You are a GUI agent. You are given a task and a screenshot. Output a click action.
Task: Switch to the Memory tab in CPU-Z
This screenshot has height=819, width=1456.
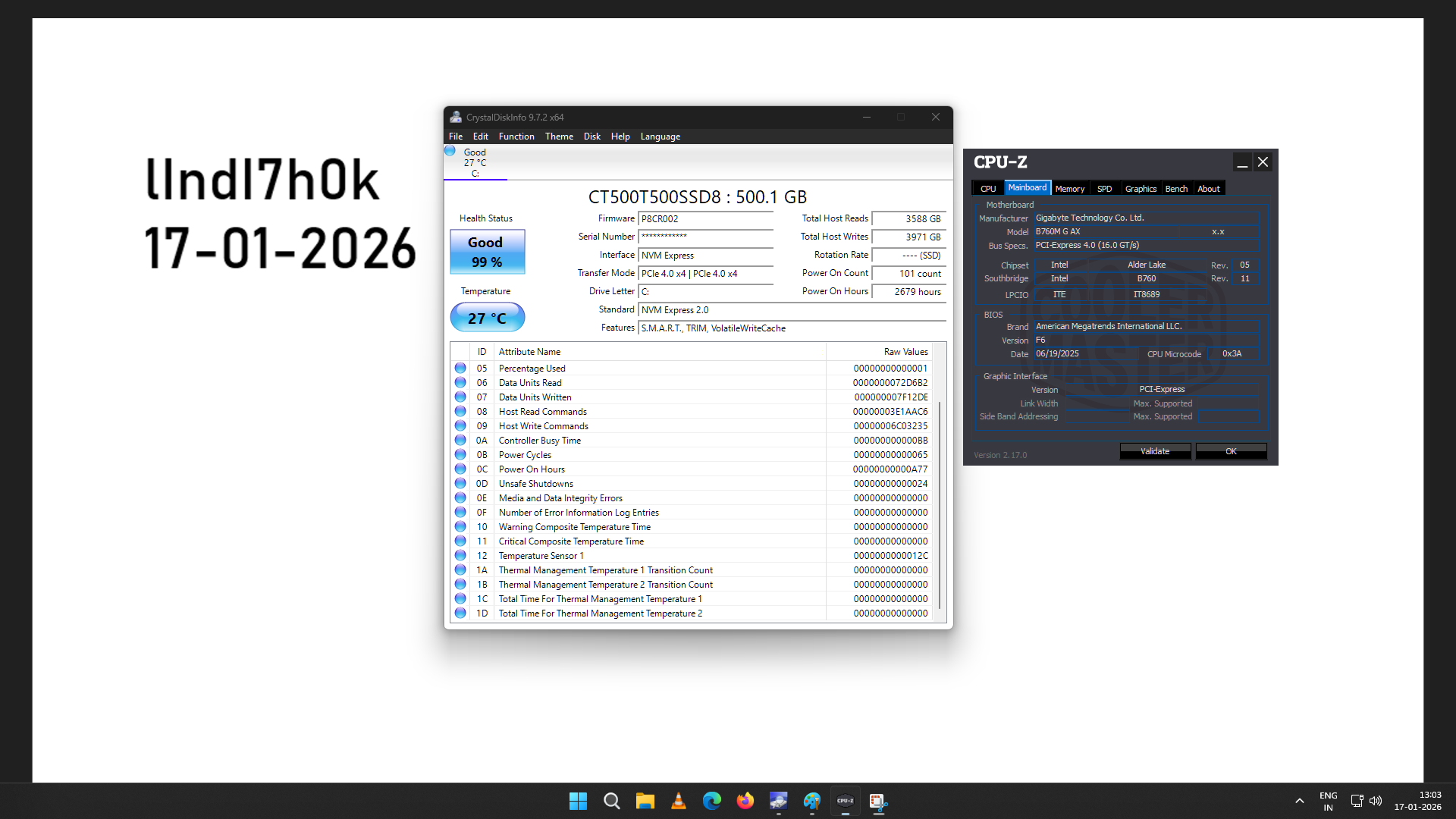tap(1069, 189)
